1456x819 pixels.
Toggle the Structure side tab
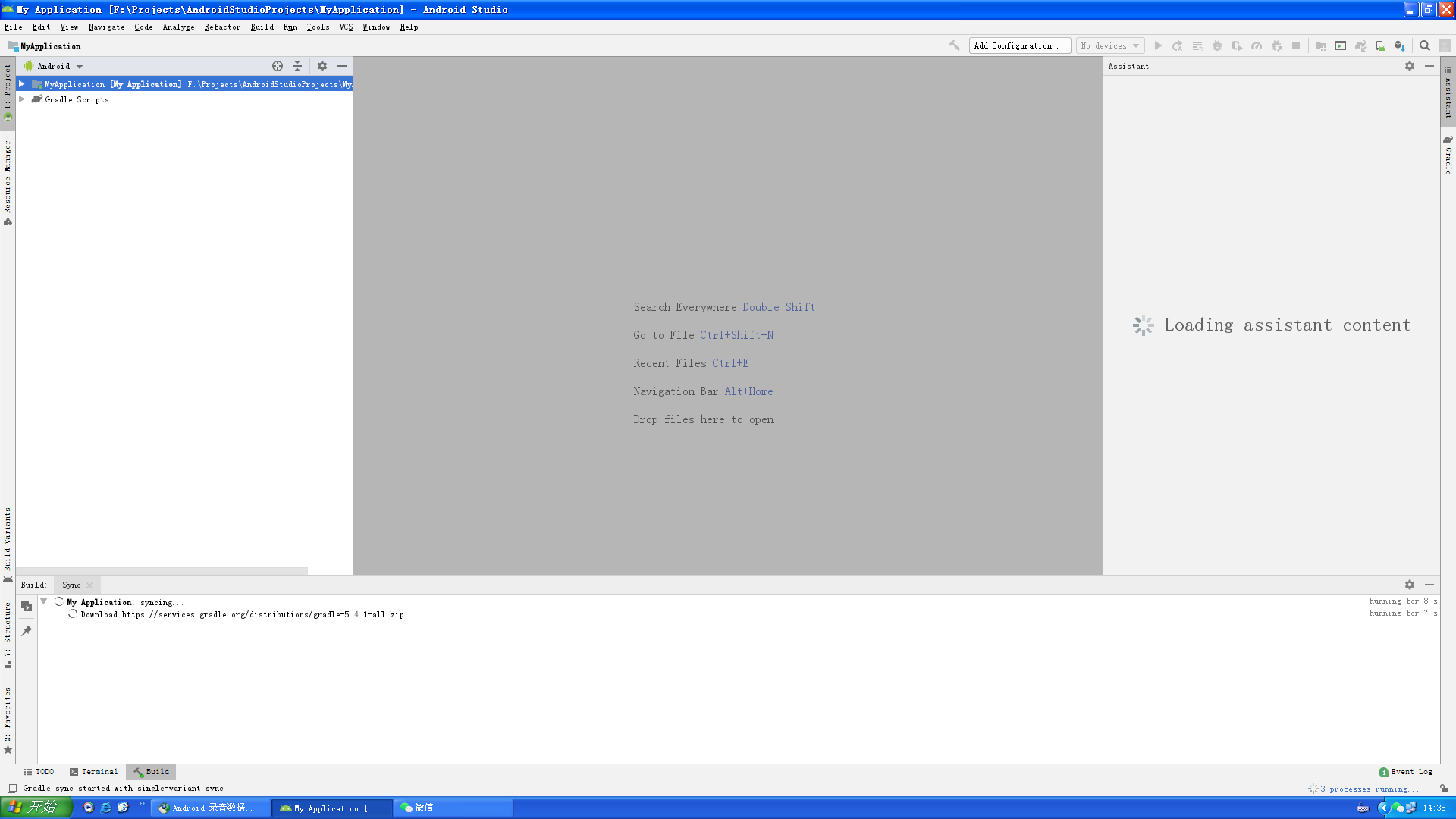8,635
